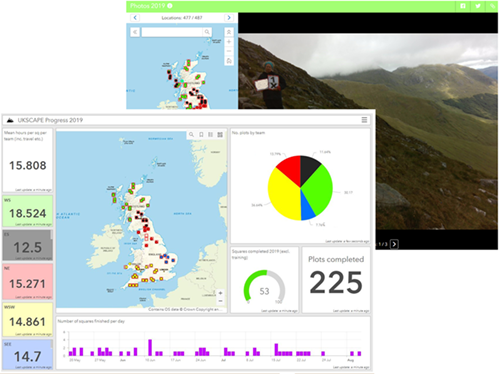Click the Plots completed 225 indicator
500x374 pixels.
(x=336, y=280)
